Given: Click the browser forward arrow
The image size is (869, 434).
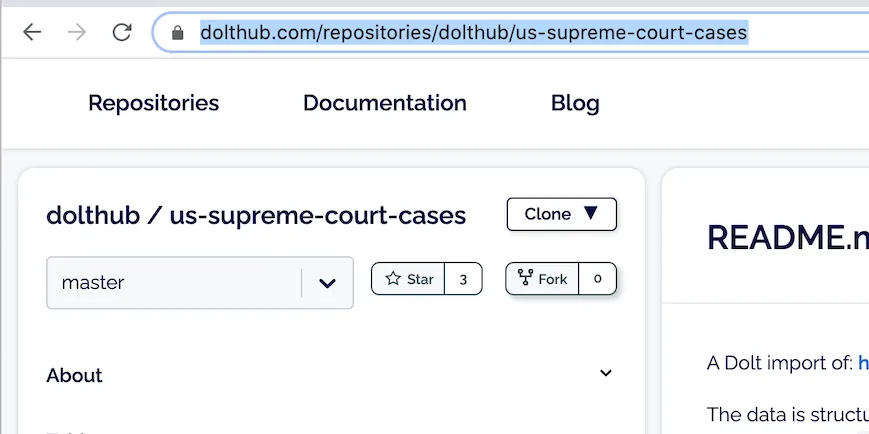Looking at the screenshot, I should [x=77, y=32].
